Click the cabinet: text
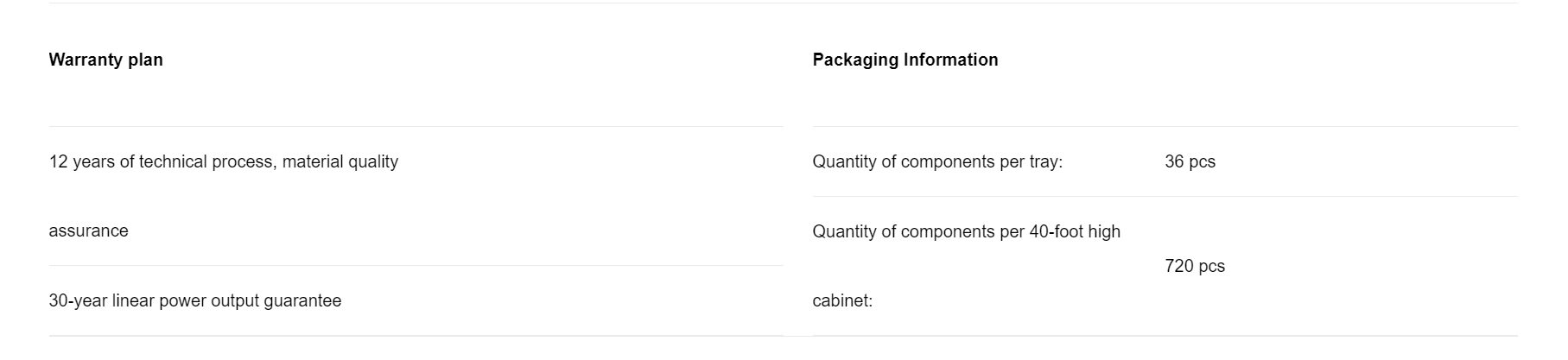1568x360 pixels. click(x=842, y=301)
